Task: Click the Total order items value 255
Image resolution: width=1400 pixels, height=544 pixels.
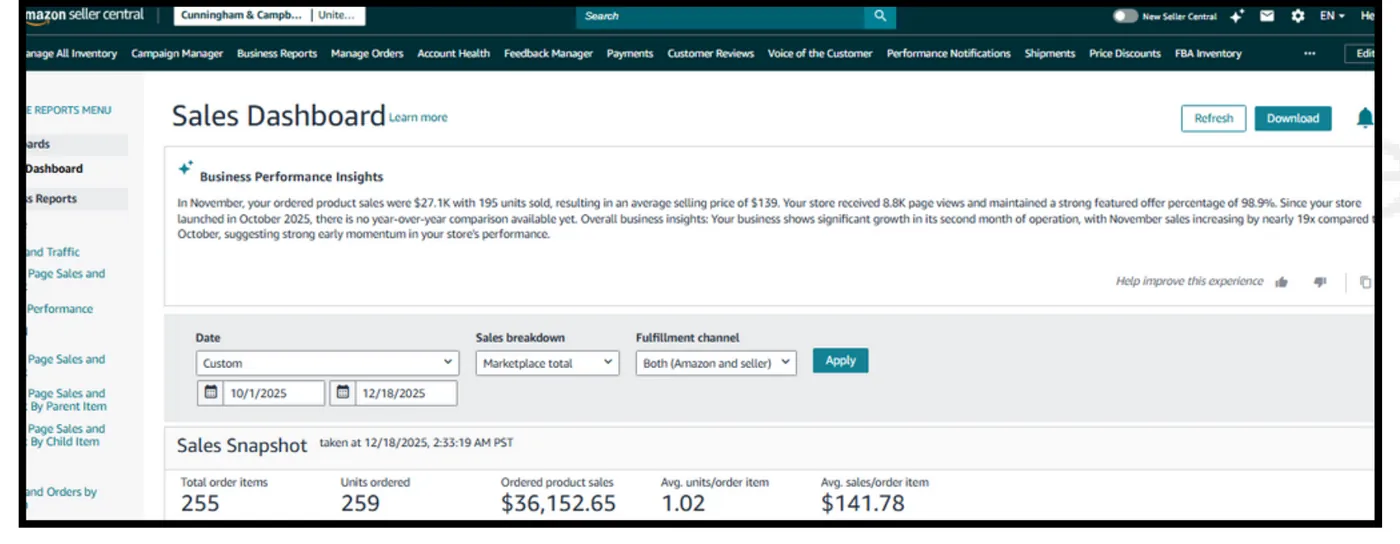Action: click(x=200, y=504)
